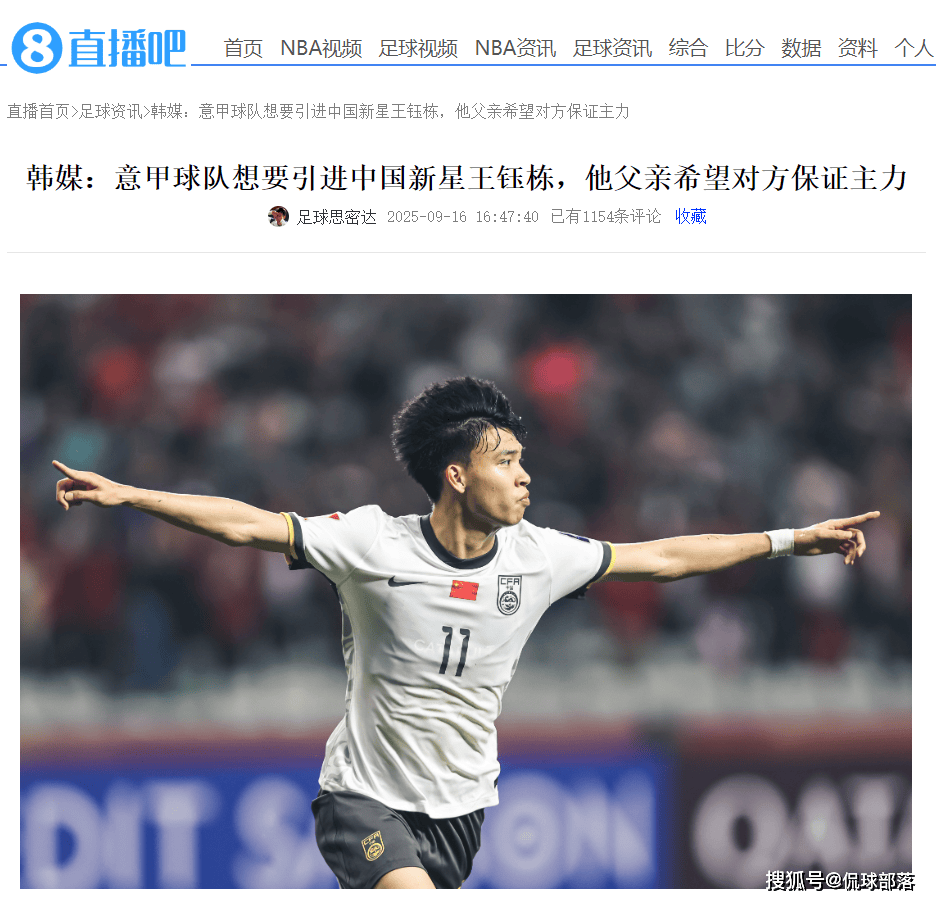Click the article title in the breadcrumb
This screenshot has height=902, width=936.
[x=390, y=112]
